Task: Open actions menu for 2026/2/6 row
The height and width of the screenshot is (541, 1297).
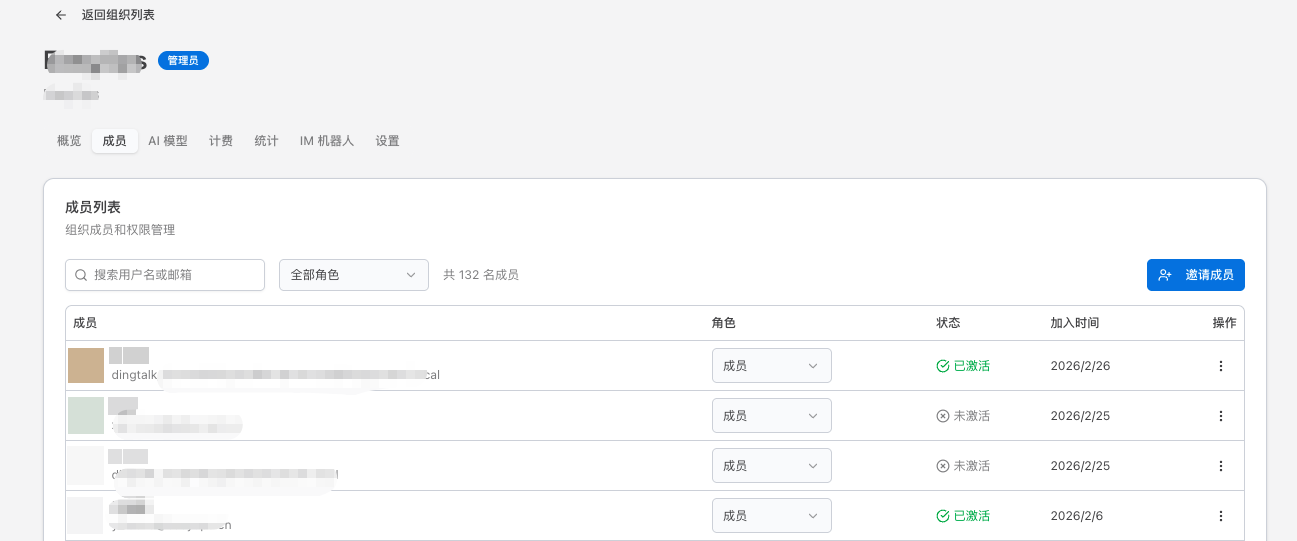Action: (x=1221, y=516)
